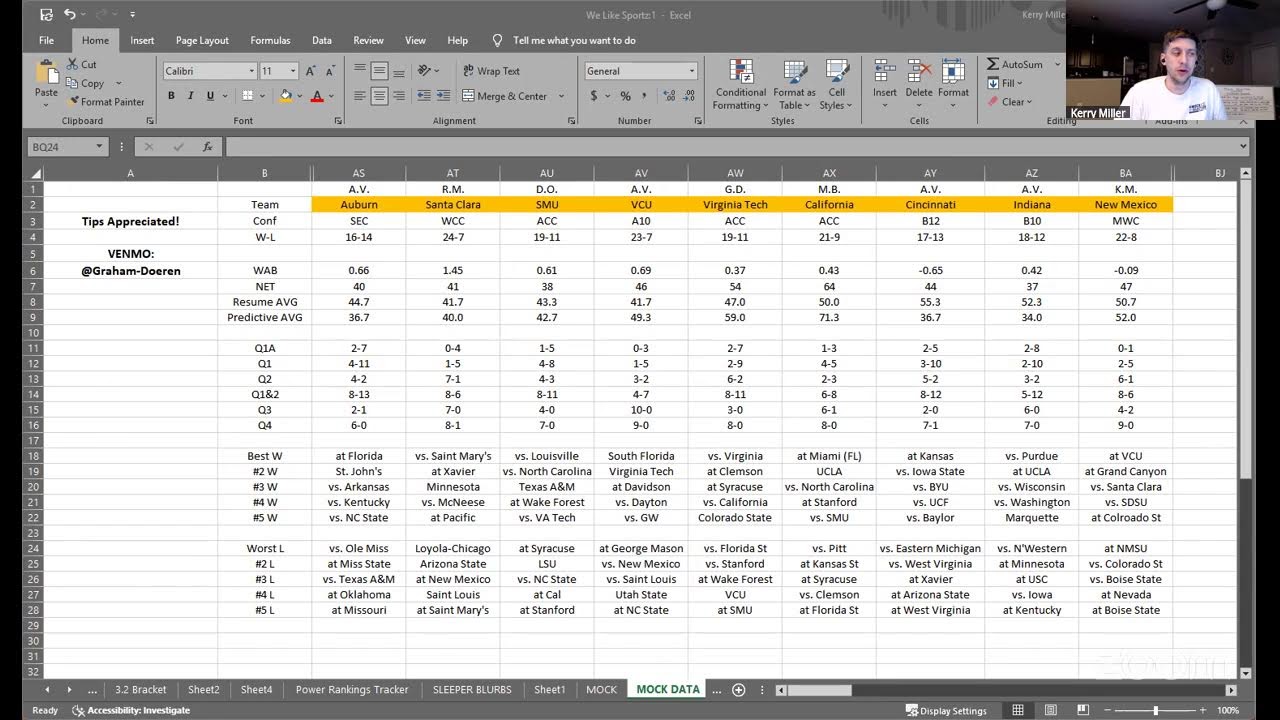Screen dimensions: 1280x720
Task: Open Cell Styles gallery
Action: pos(836,85)
